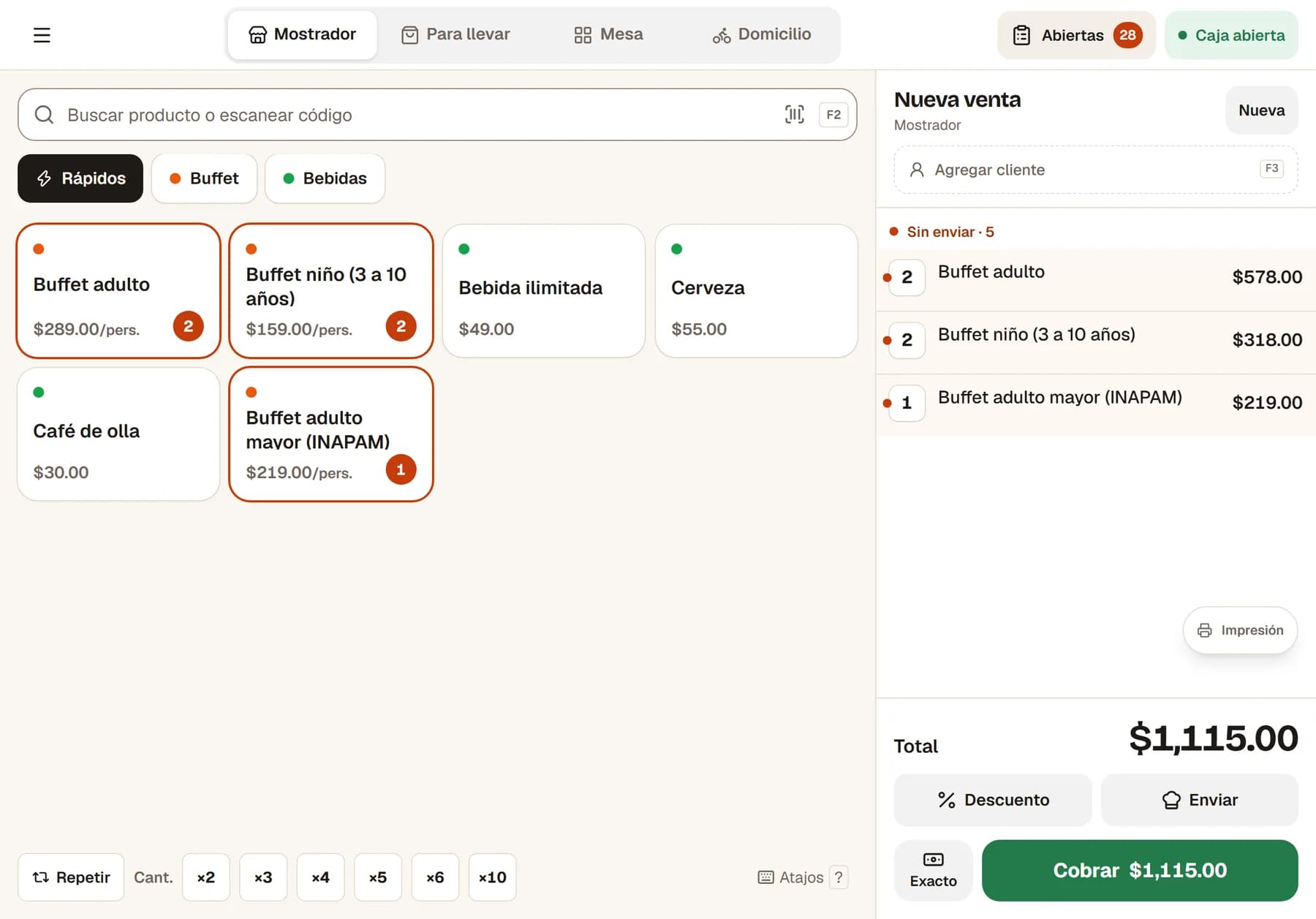Image resolution: width=1316 pixels, height=919 pixels.
Task: Select the Mesa order type
Action: point(608,34)
